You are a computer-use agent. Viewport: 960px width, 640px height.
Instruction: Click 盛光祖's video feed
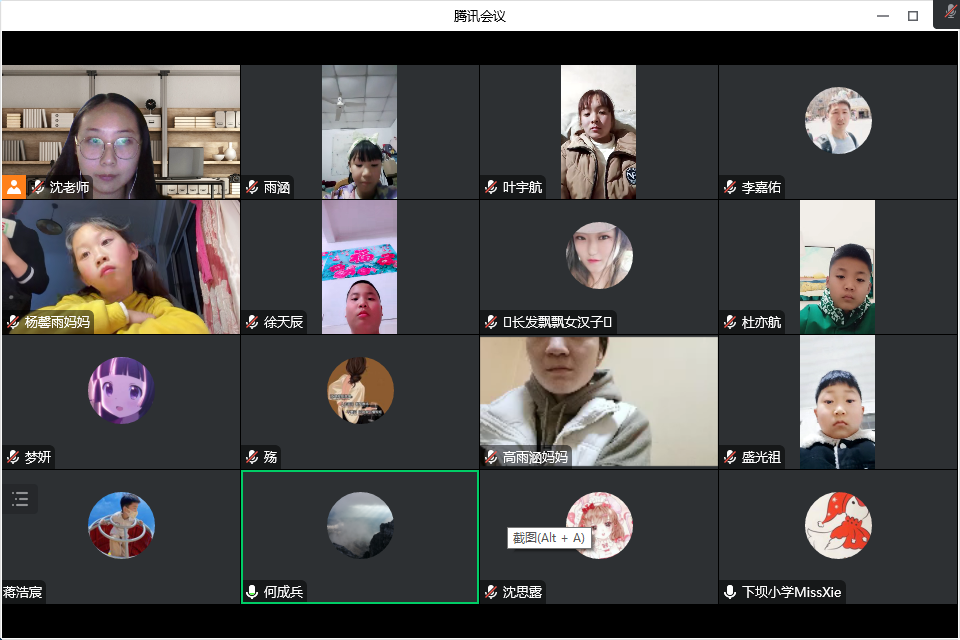[837, 402]
